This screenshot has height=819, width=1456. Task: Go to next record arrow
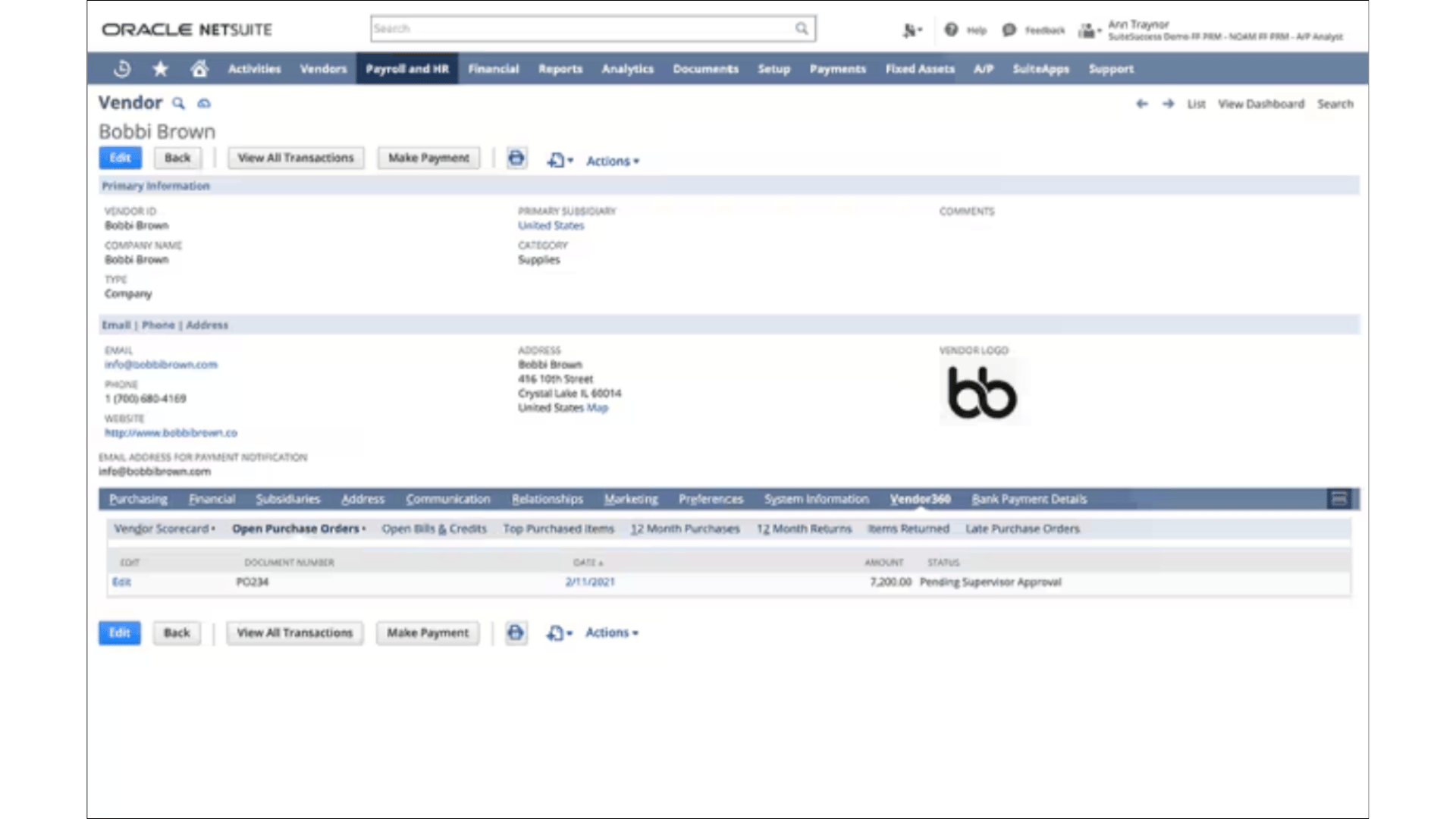coord(1168,104)
